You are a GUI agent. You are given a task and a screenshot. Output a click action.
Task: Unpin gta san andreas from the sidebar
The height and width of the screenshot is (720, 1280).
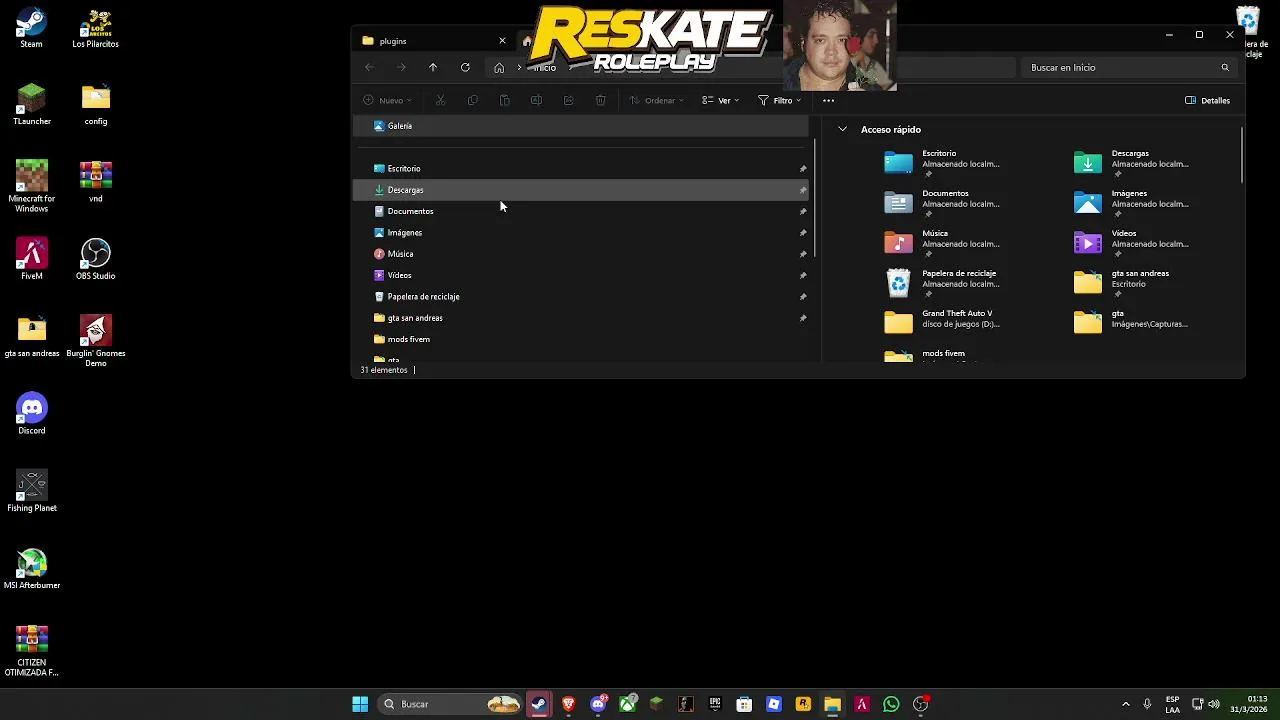(803, 318)
